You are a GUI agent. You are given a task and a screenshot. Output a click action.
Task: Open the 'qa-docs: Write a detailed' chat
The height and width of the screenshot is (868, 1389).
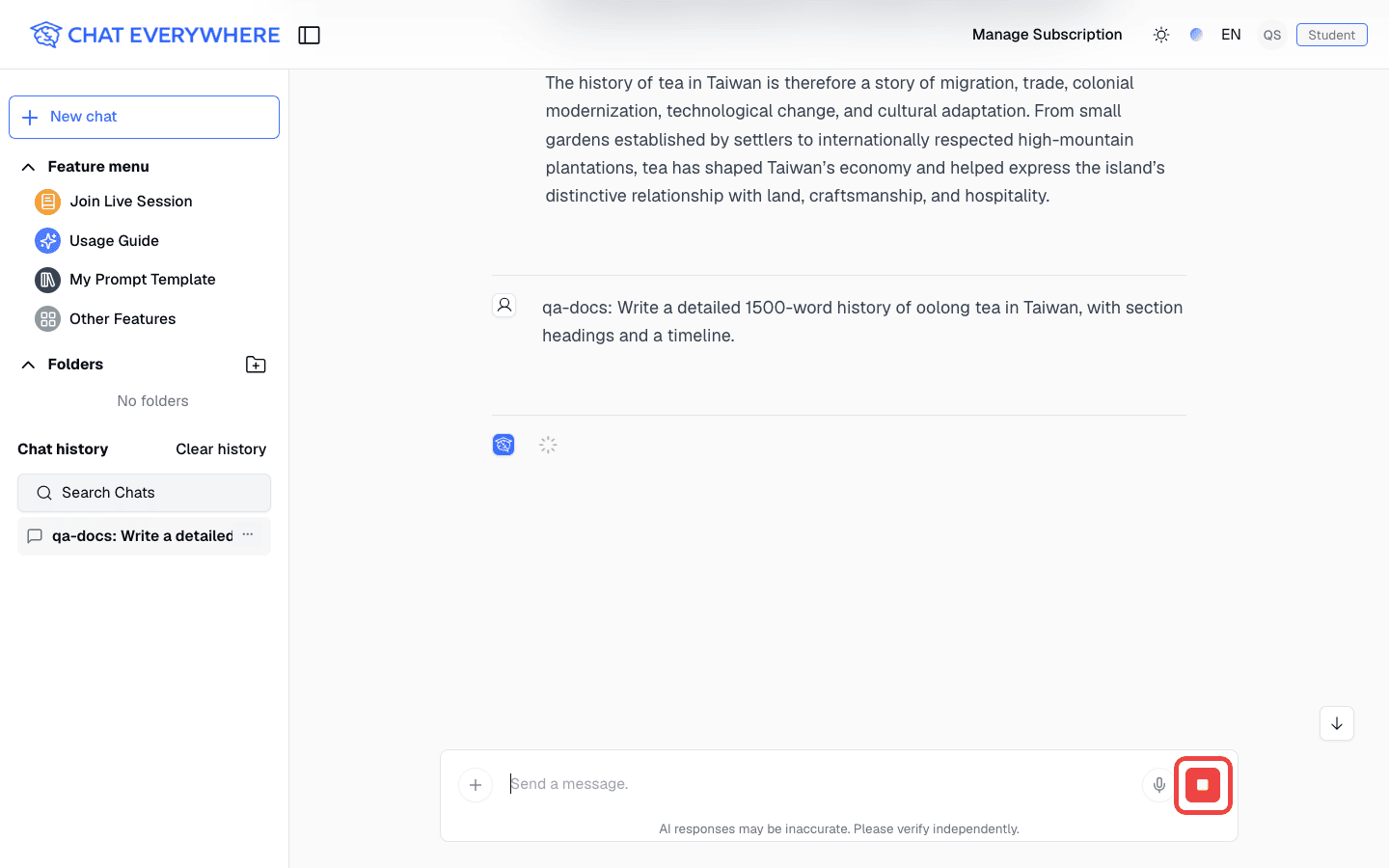(142, 536)
